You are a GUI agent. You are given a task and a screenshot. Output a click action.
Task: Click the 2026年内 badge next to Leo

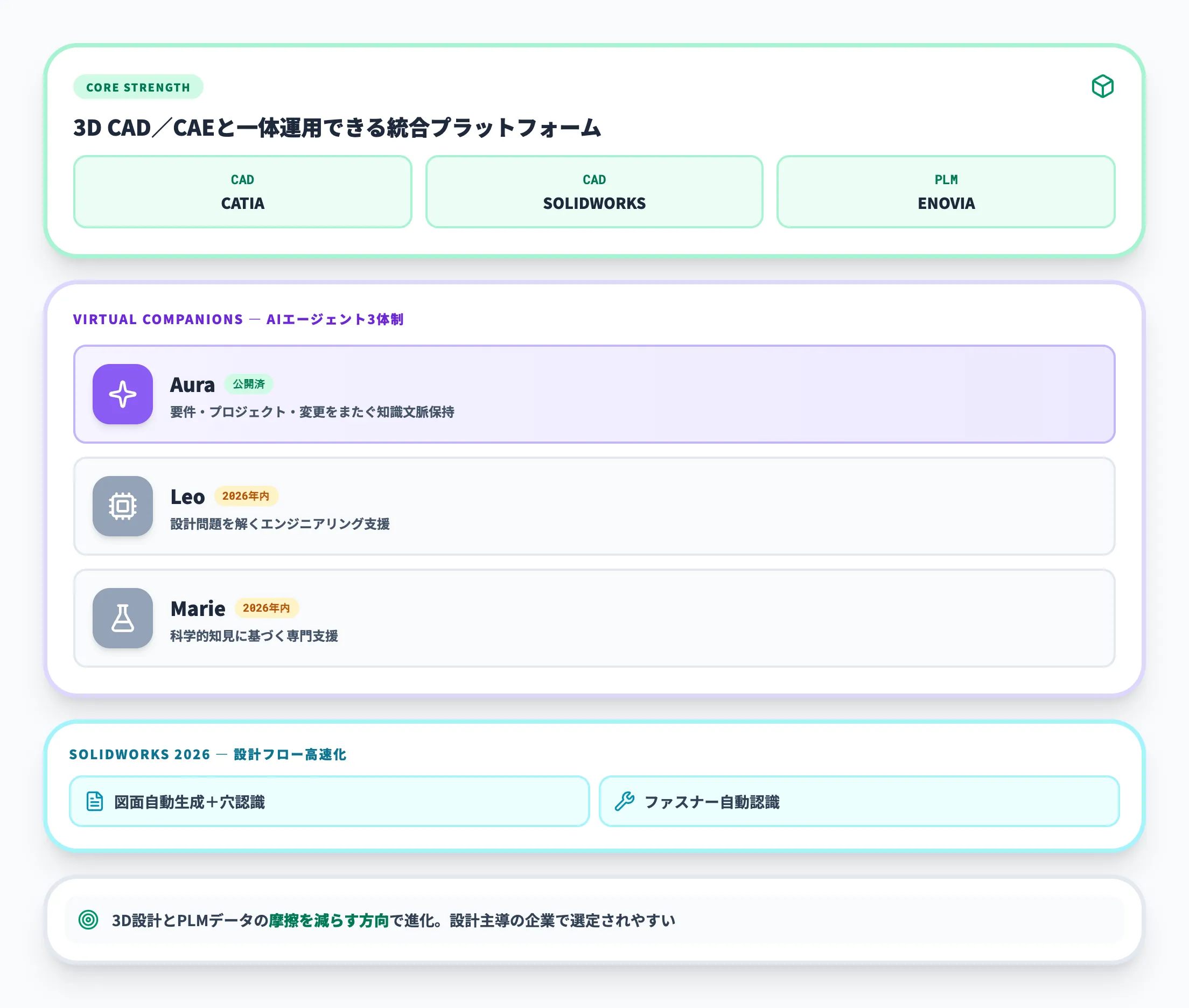pyautogui.click(x=246, y=496)
